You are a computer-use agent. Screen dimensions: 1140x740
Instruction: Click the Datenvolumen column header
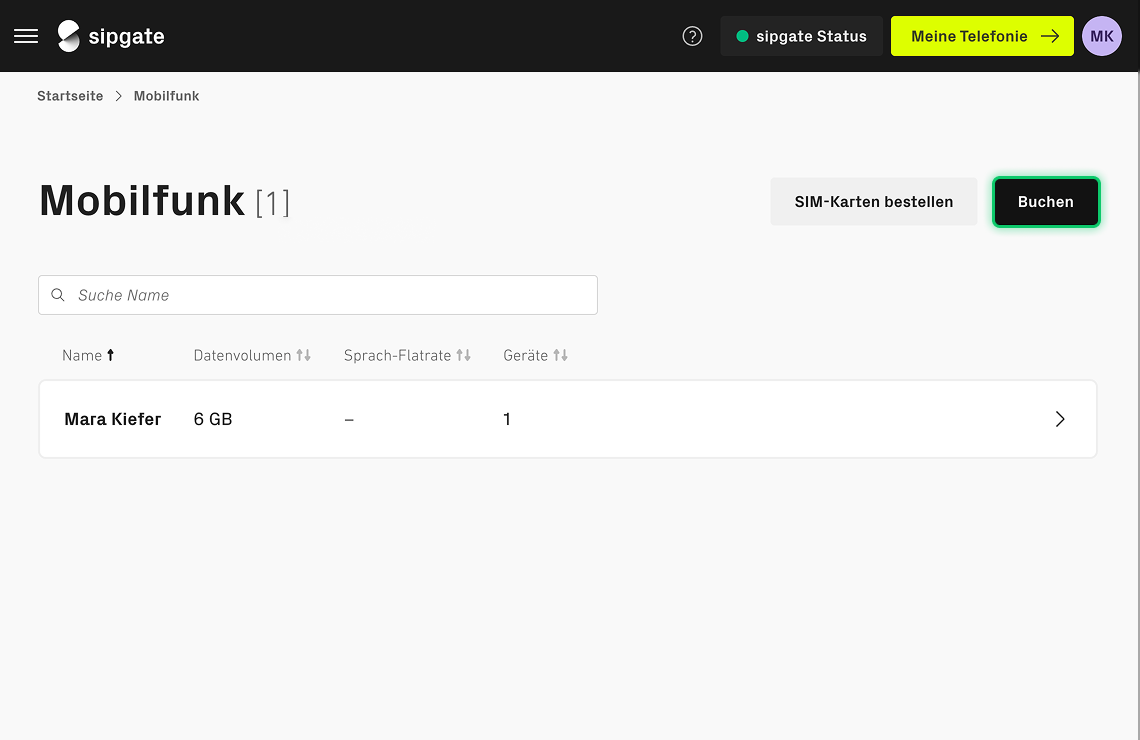[x=242, y=355]
